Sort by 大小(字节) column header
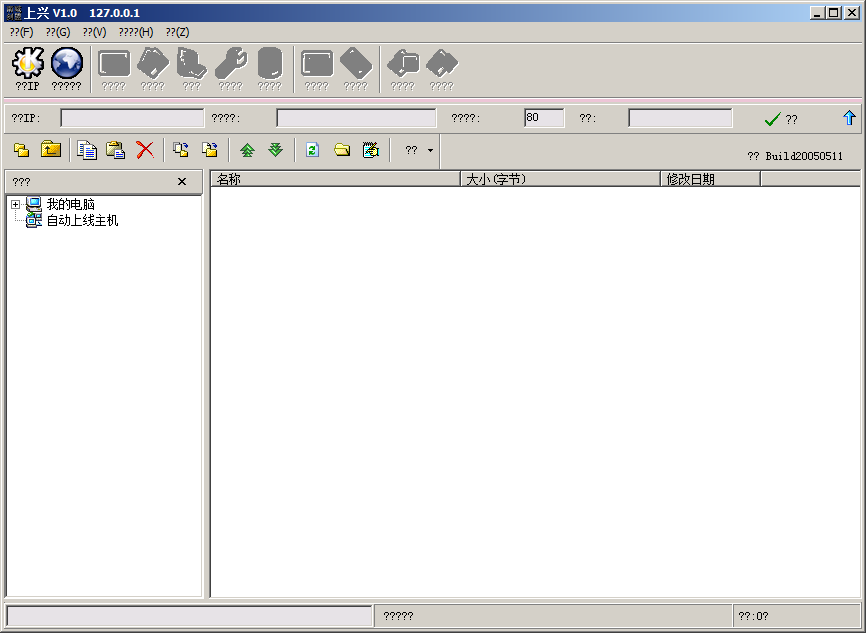Screen dimensions: 866x633 tap(559, 179)
